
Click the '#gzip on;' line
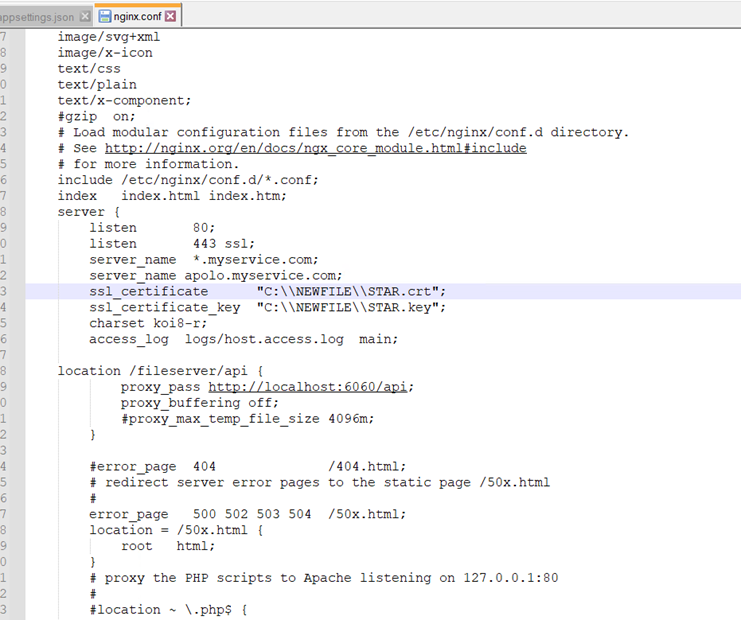[x=96, y=116]
